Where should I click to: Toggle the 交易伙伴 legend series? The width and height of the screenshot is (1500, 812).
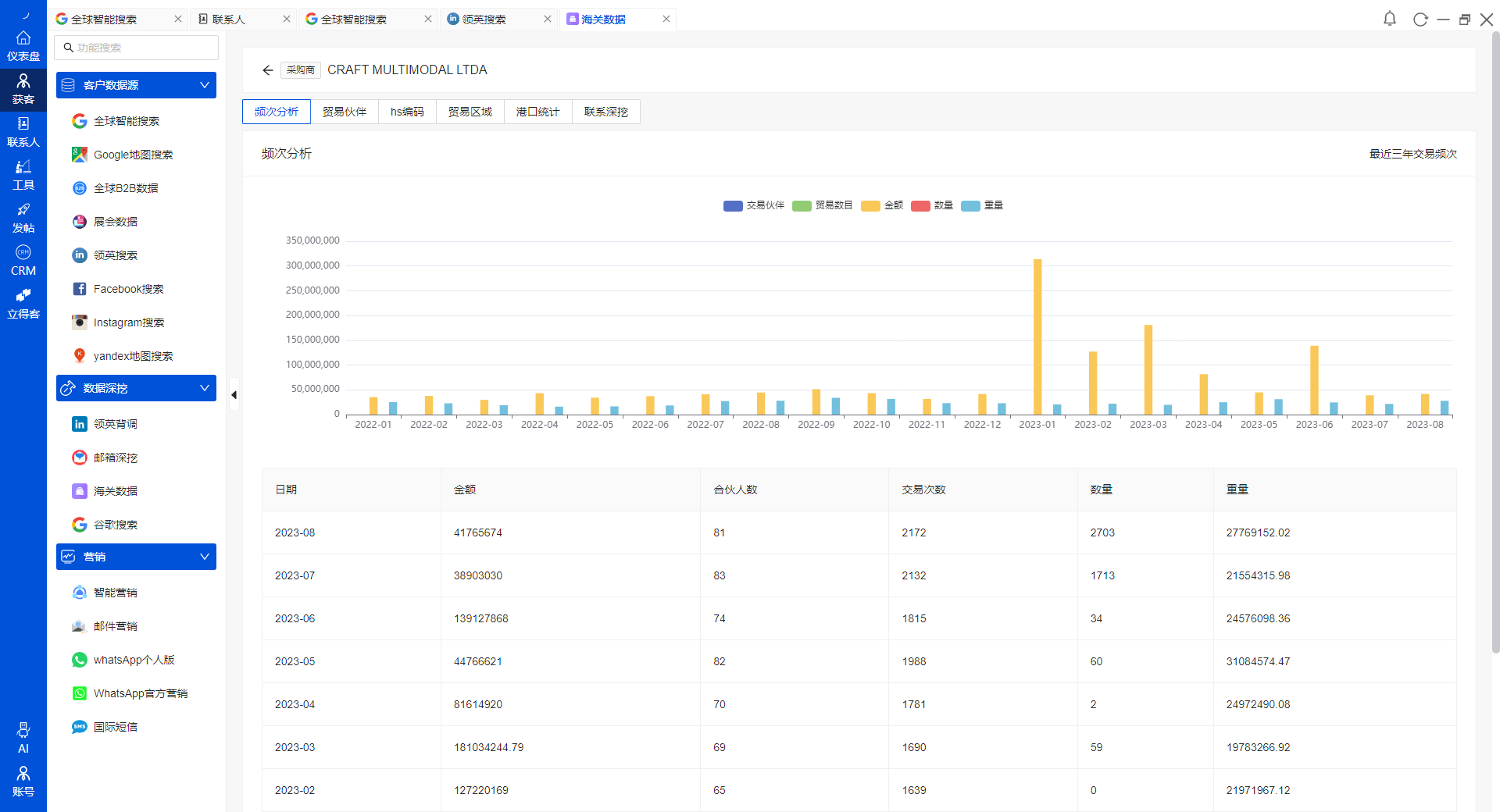point(754,205)
